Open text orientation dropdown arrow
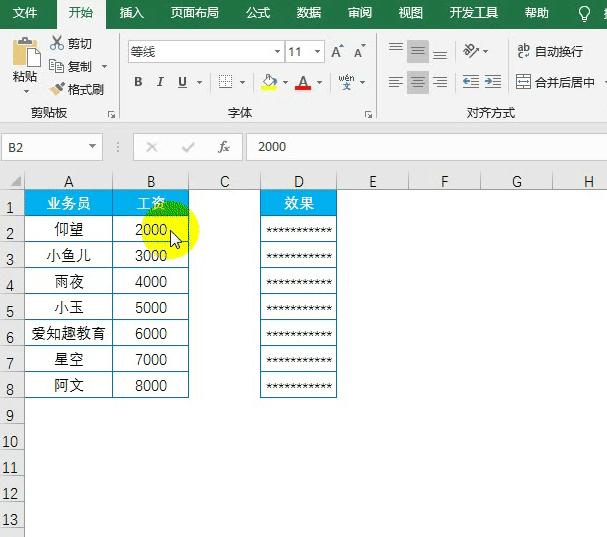 [485, 51]
